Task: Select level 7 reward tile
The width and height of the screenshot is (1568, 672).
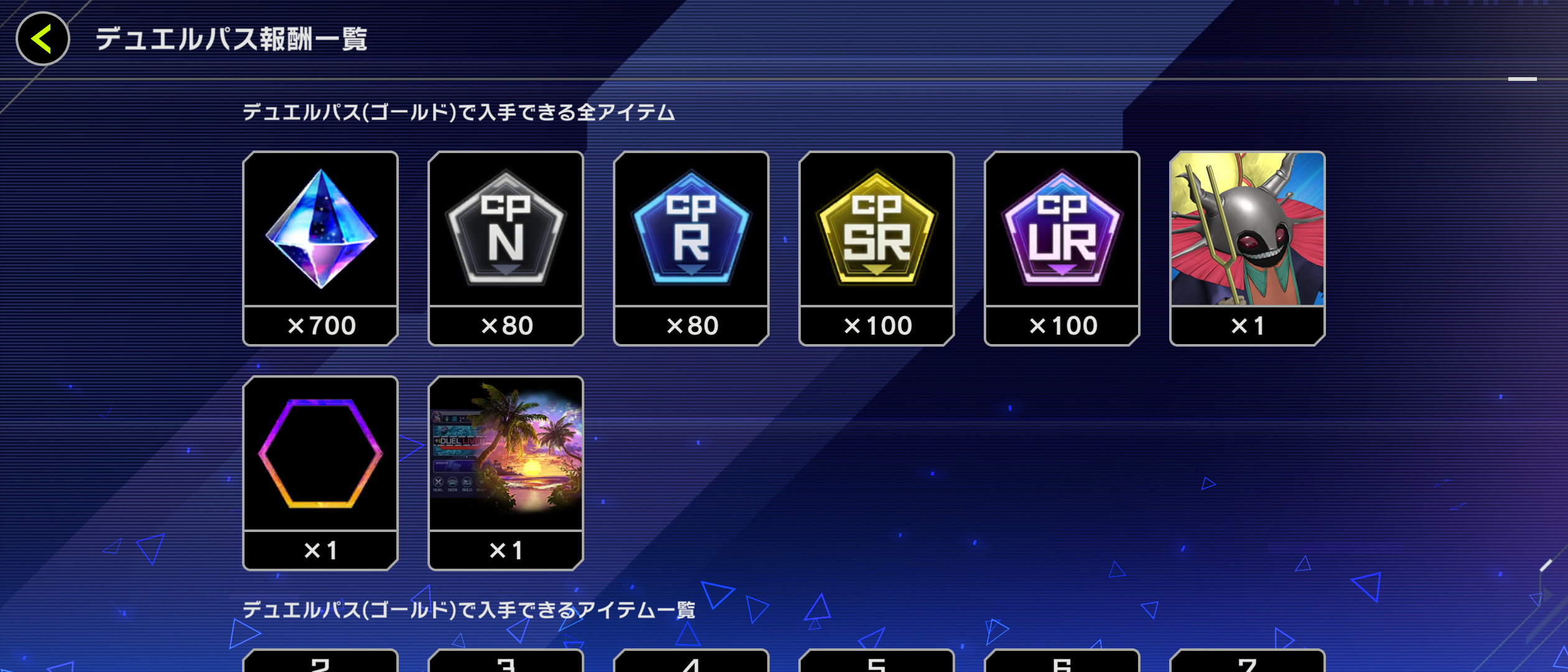Action: pos(1248,661)
